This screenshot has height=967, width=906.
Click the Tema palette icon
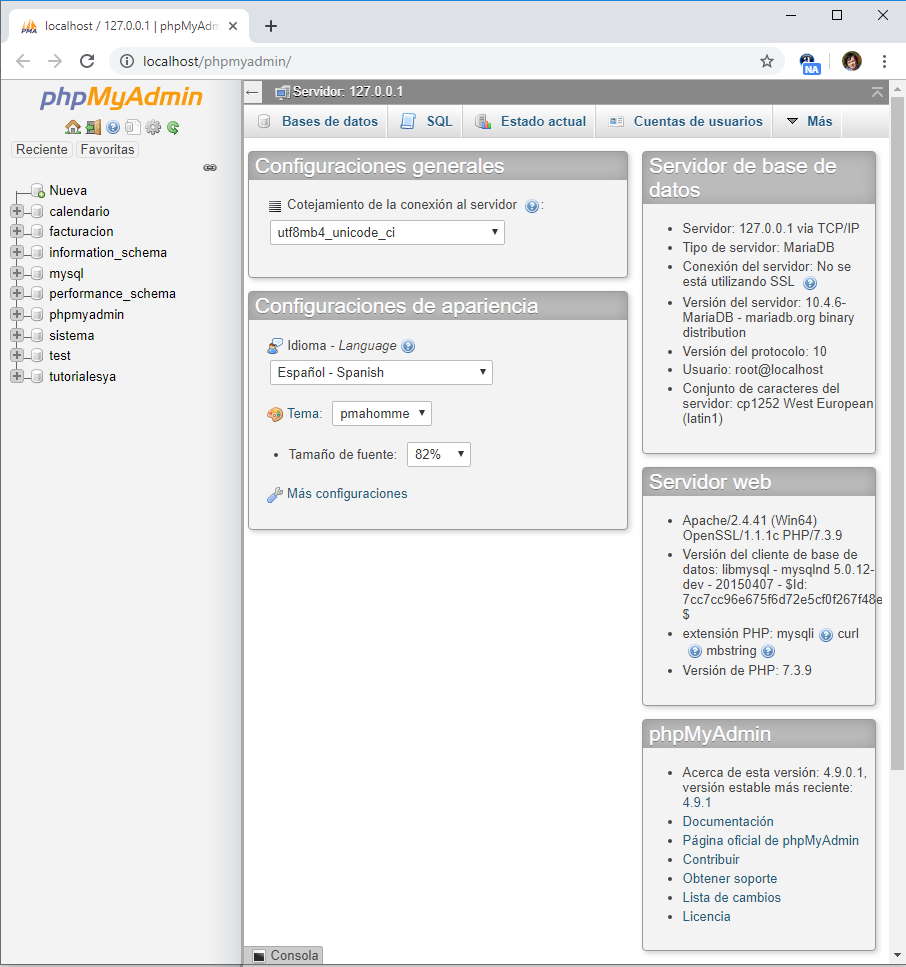(x=274, y=414)
